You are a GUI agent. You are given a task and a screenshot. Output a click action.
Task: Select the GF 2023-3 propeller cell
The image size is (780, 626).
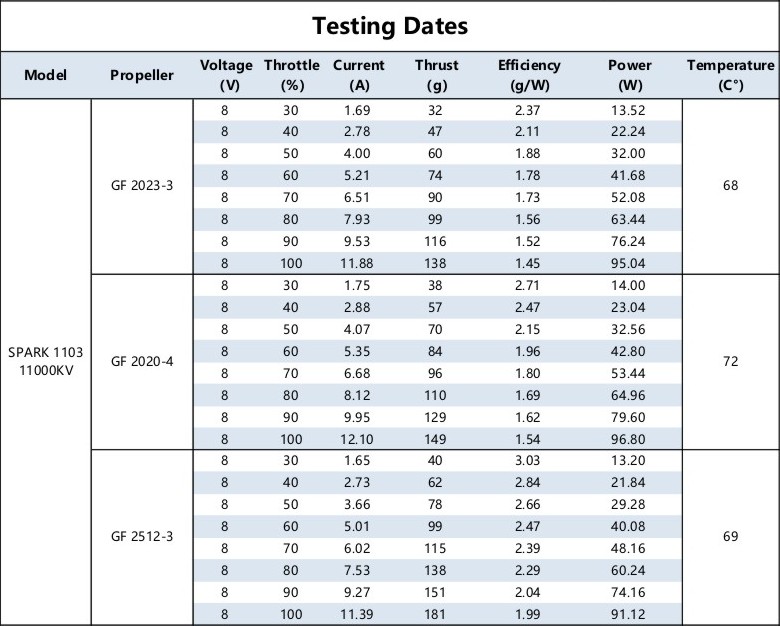pos(142,185)
